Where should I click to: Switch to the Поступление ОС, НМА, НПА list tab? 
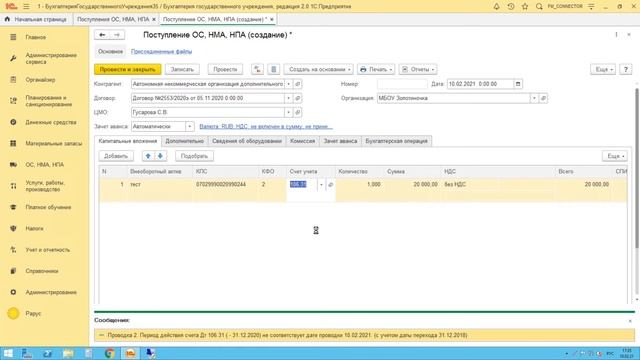[113, 19]
